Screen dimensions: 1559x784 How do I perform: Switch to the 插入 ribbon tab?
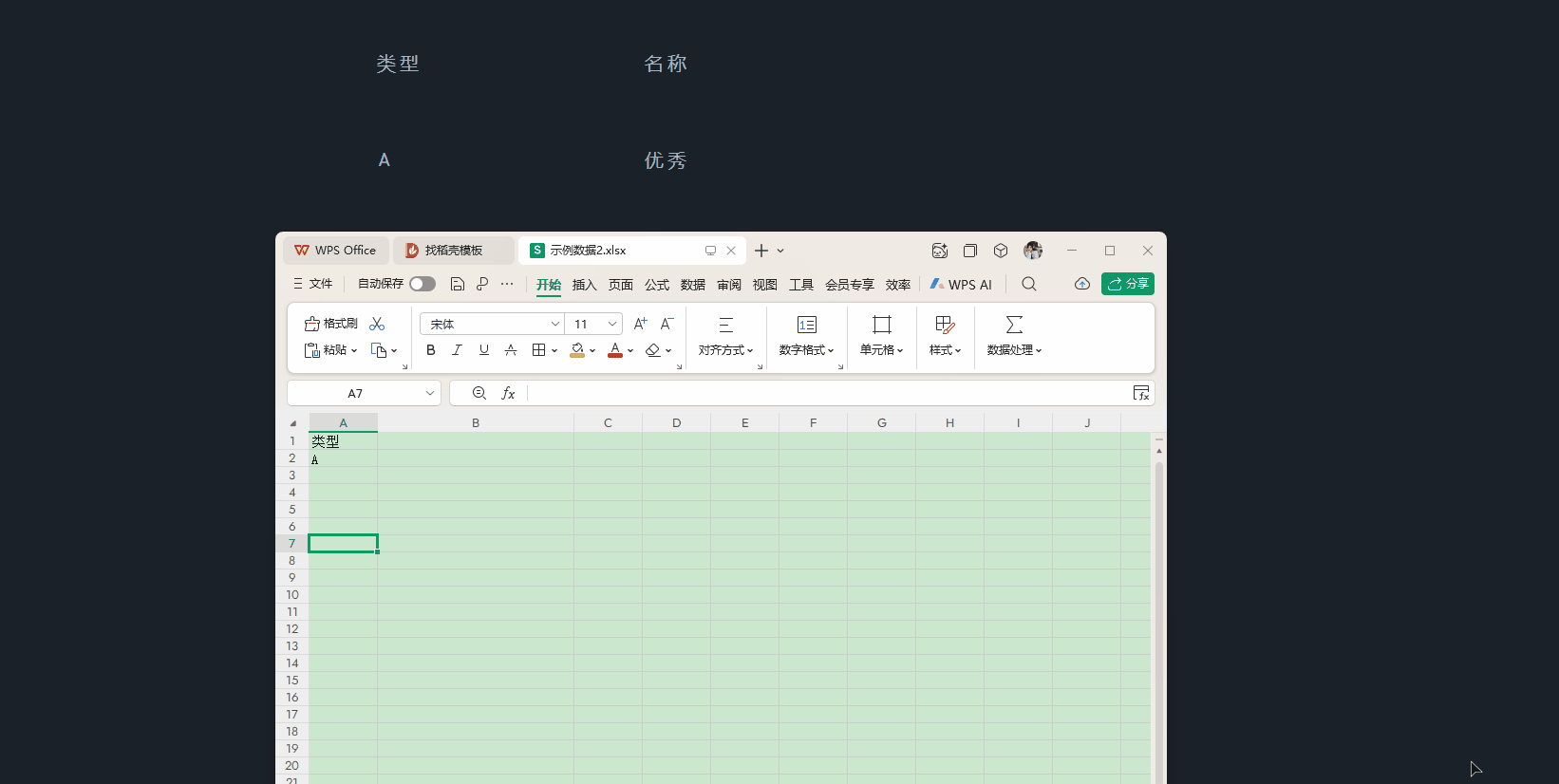(584, 285)
